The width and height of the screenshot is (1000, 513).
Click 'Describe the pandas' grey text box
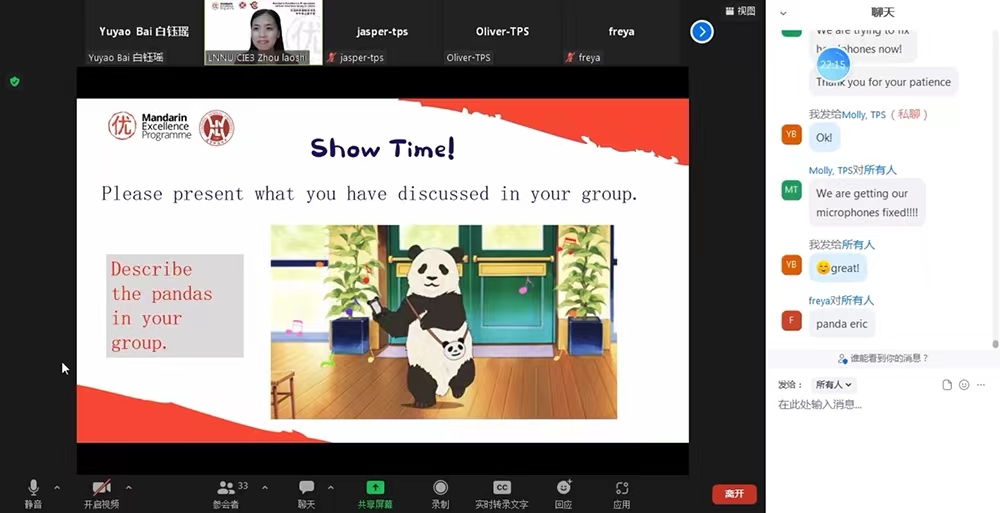pyautogui.click(x=175, y=306)
